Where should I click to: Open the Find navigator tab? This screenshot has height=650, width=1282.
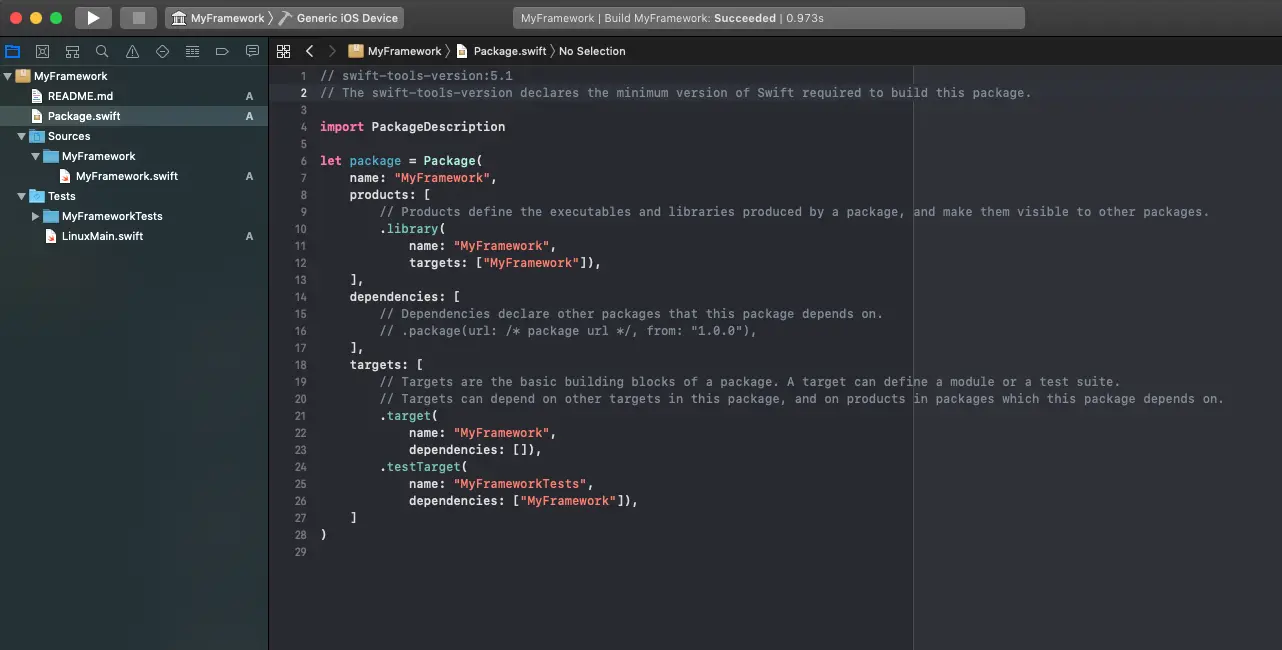coord(102,51)
